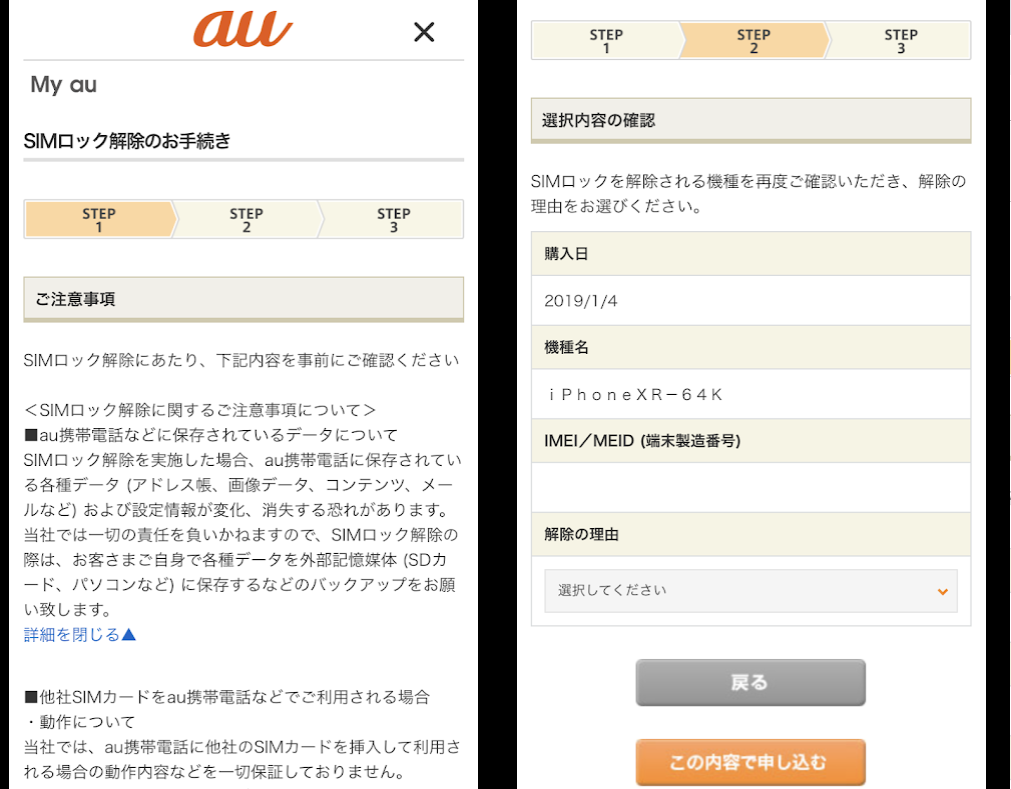
Task: Collapse details via 詳細を閉じる link
Action: (80, 634)
